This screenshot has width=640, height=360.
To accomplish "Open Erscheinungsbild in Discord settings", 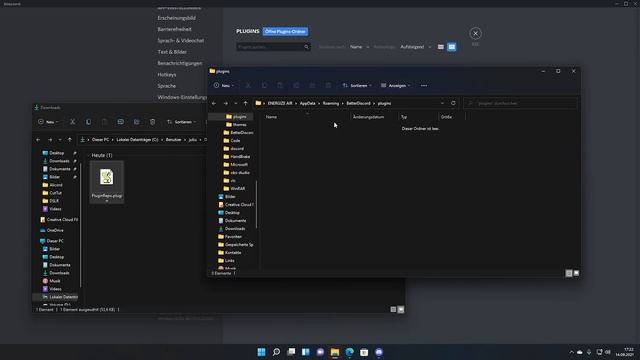I will pos(176,18).
